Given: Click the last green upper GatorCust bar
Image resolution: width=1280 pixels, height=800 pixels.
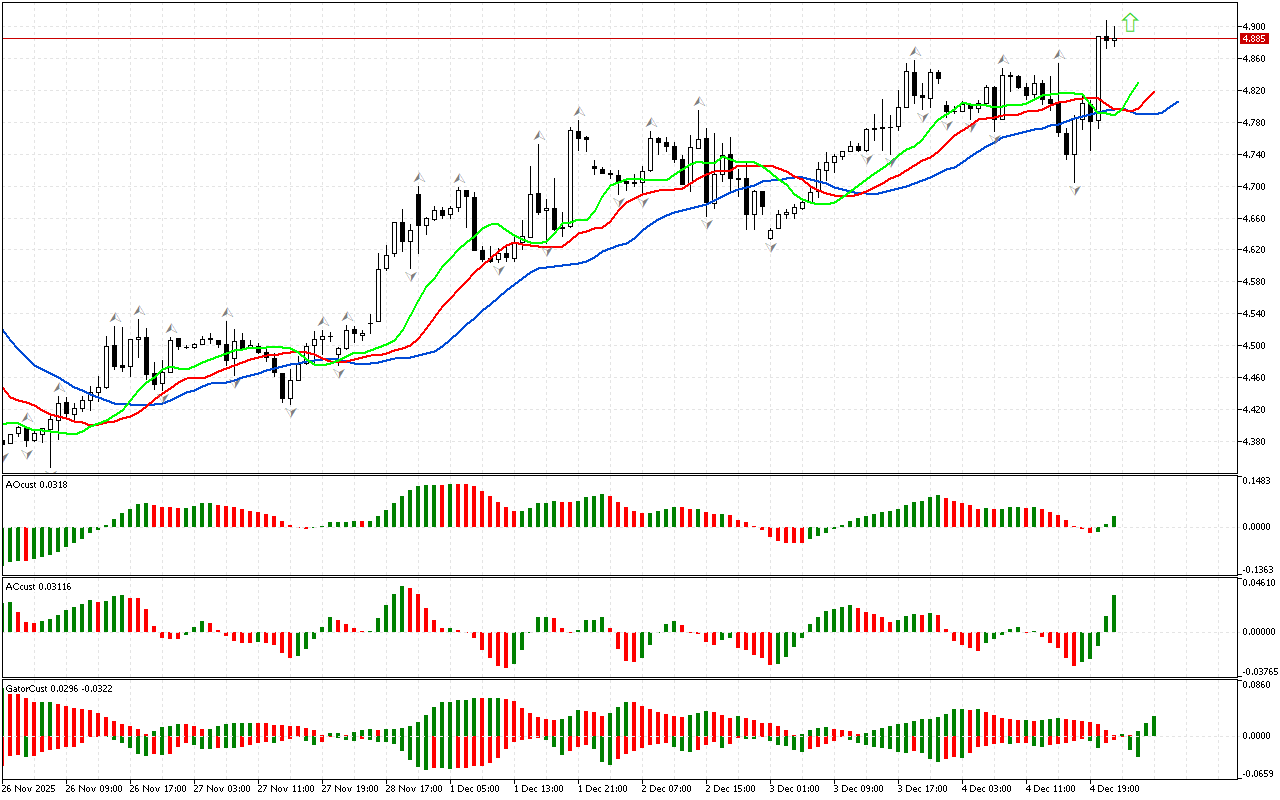Looking at the screenshot, I should tap(1153, 725).
